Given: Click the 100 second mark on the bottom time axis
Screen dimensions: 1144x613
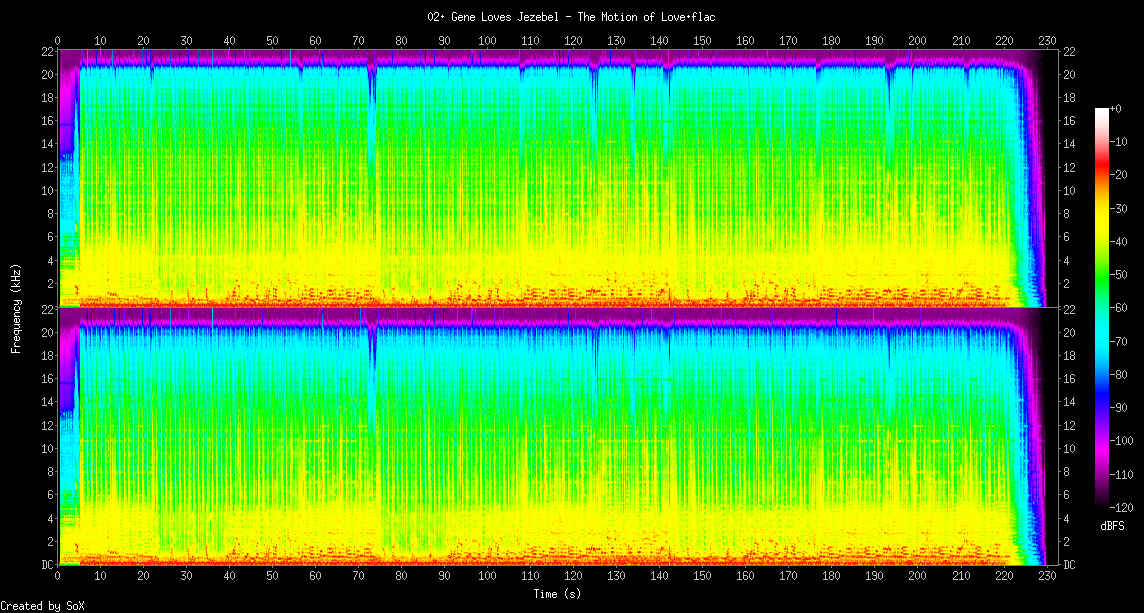Looking at the screenshot, I should click(x=487, y=577).
